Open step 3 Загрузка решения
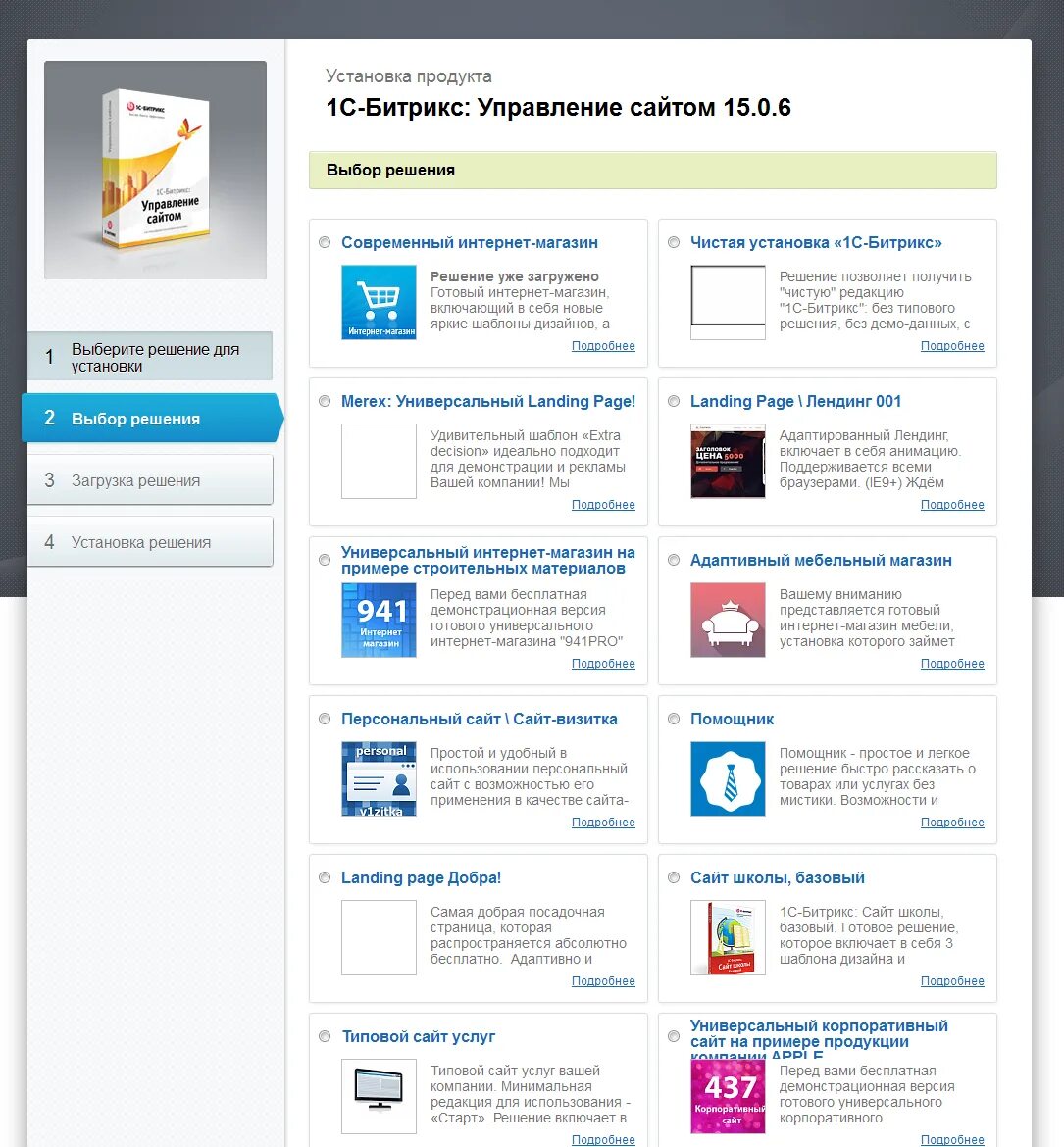The width and height of the screenshot is (1064, 1147). coord(150,479)
